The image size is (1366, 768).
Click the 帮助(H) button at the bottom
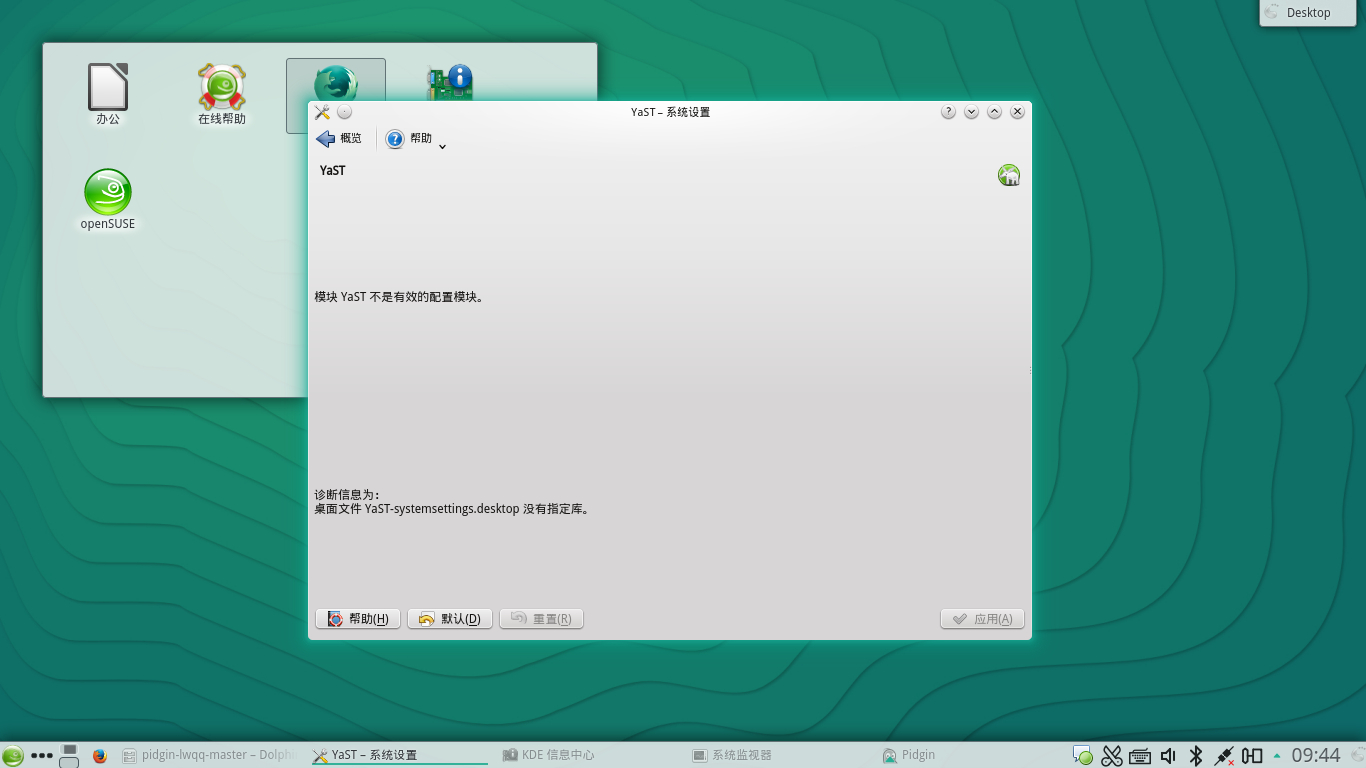click(358, 619)
